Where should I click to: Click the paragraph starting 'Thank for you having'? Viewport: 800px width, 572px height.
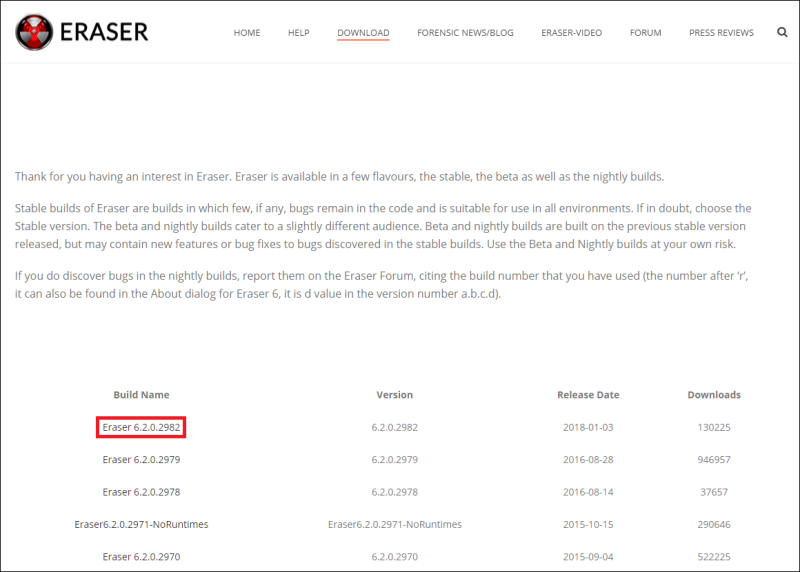click(339, 177)
